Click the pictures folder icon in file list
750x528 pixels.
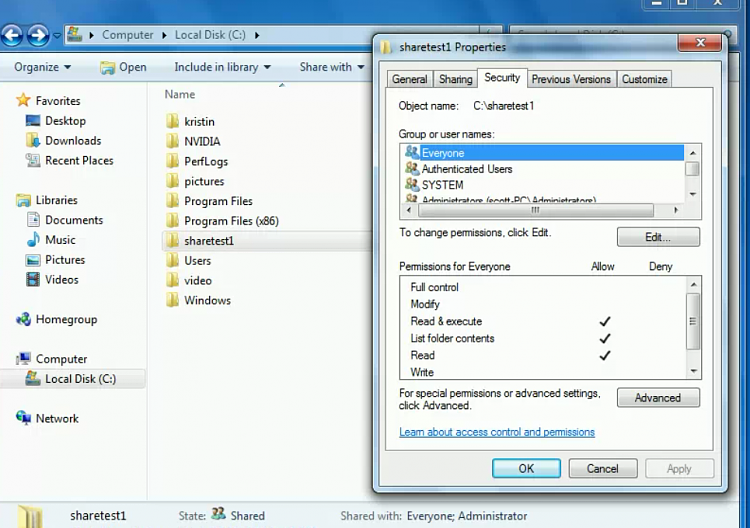point(172,181)
